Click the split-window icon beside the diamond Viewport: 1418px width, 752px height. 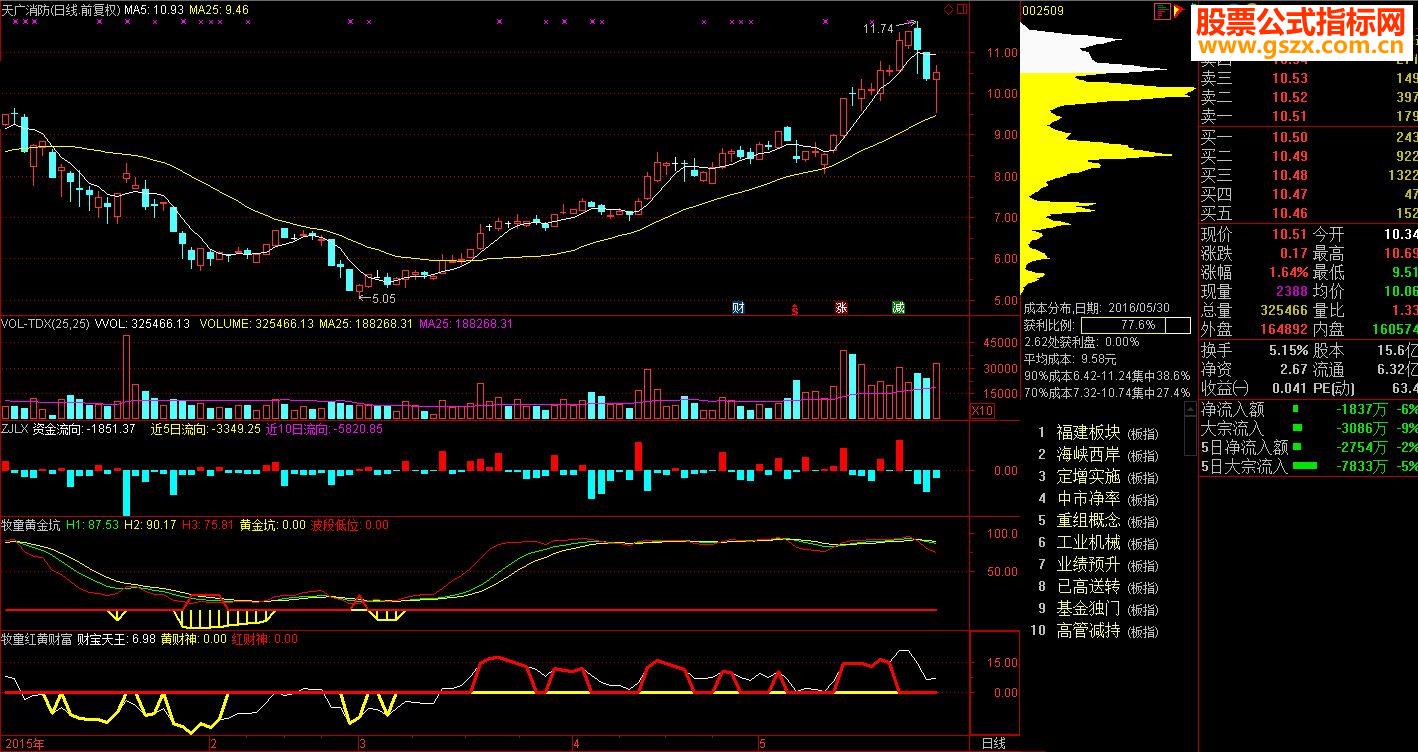pyautogui.click(x=962, y=10)
